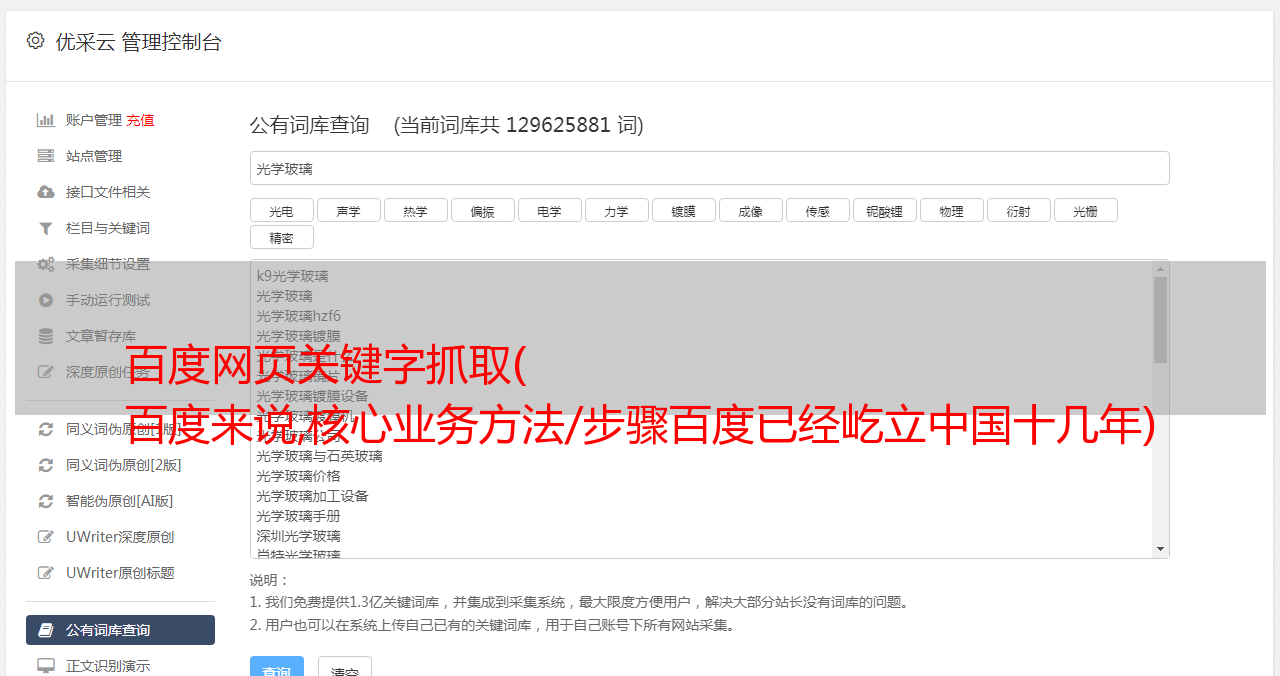This screenshot has height=676, width=1280.
Task: Choose the 电学 tag button
Action: 549,210
